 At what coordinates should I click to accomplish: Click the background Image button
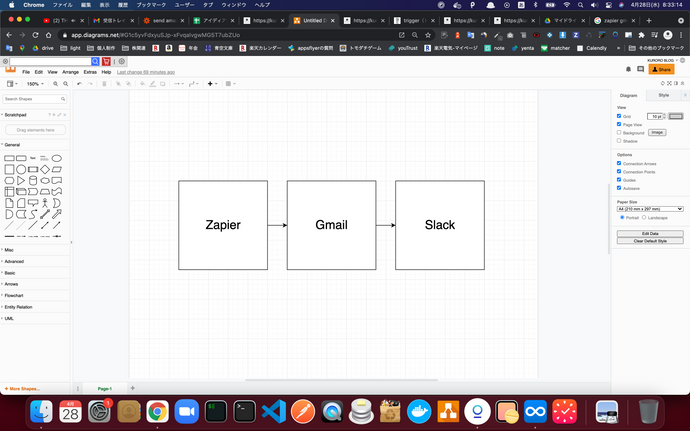[x=657, y=132]
